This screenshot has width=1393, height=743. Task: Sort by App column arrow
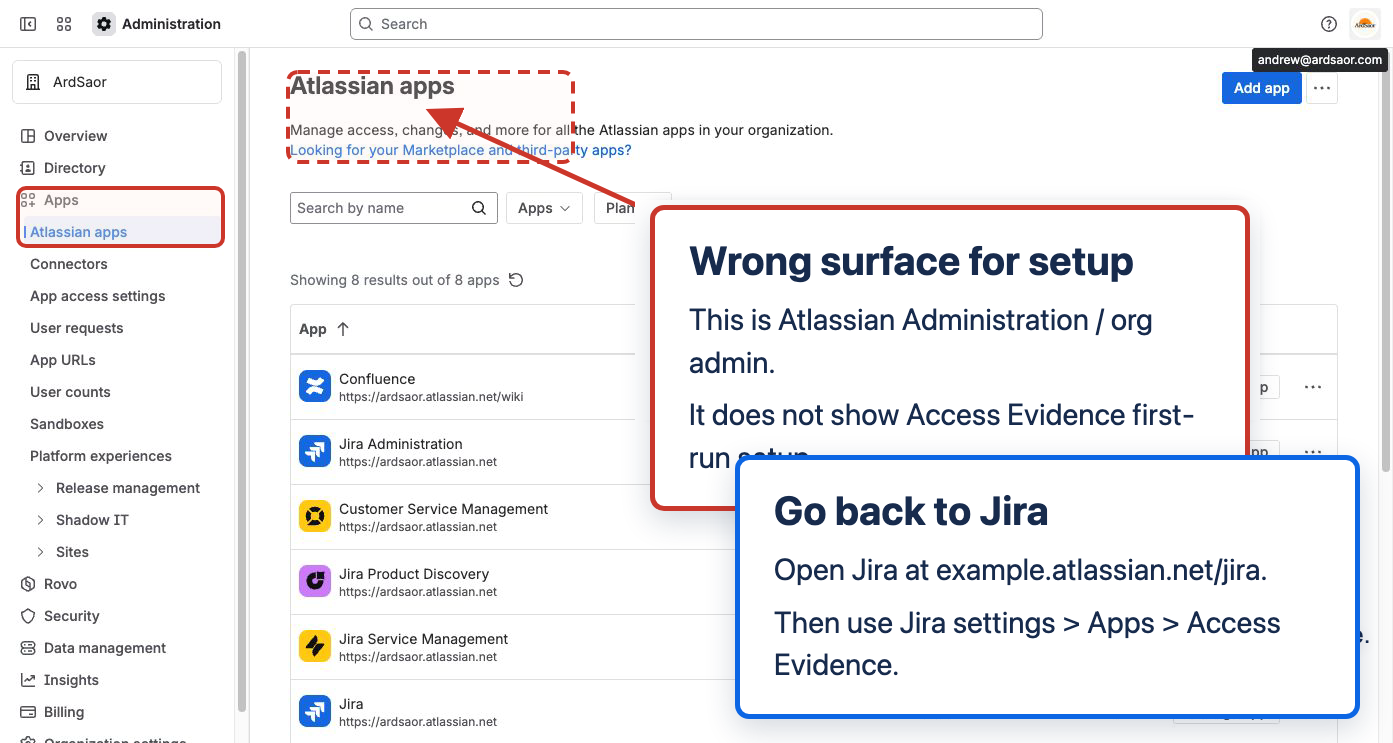click(x=343, y=329)
